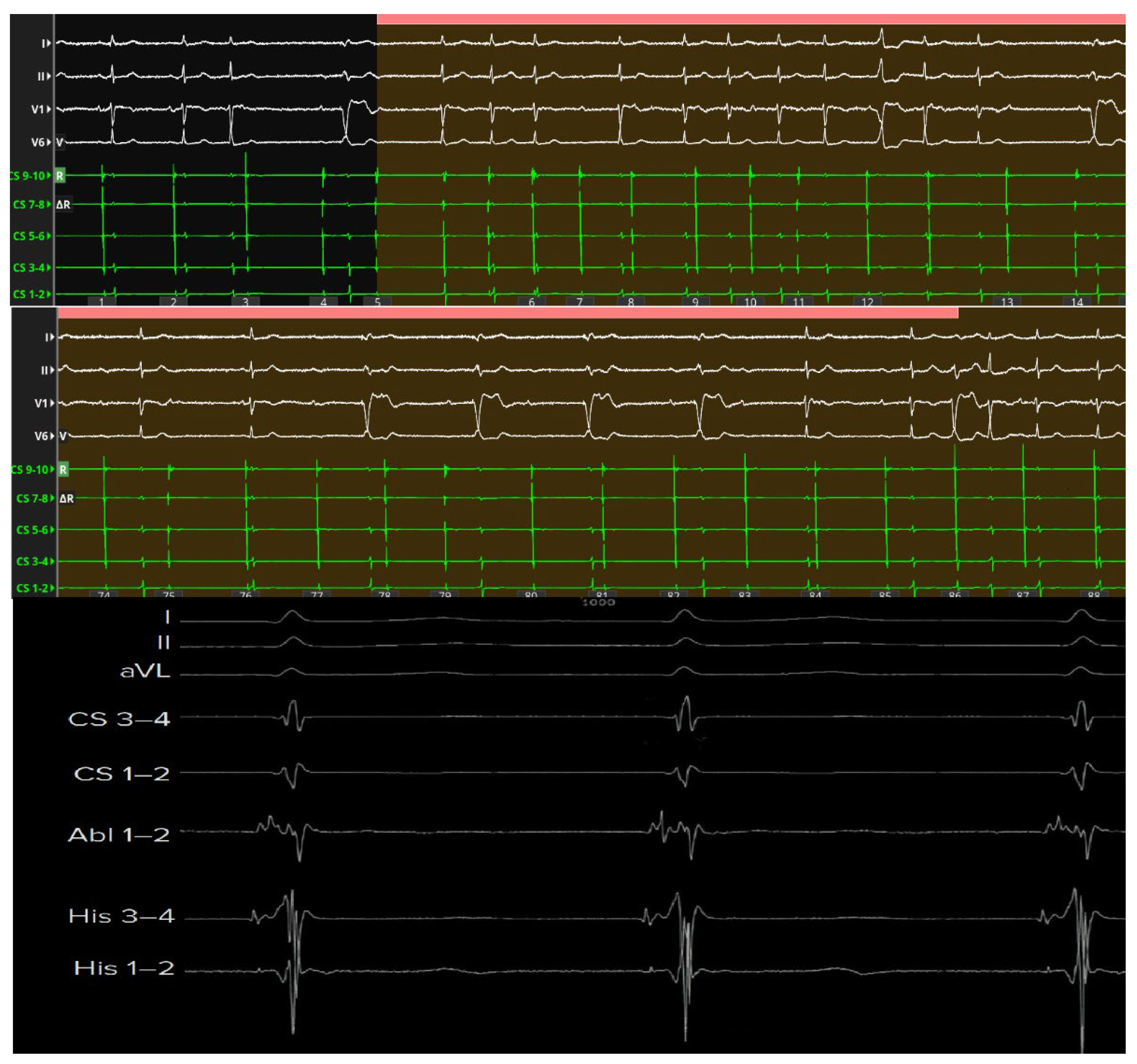
Task: Click the Abl 1-2 channel label
Action: [x=119, y=835]
